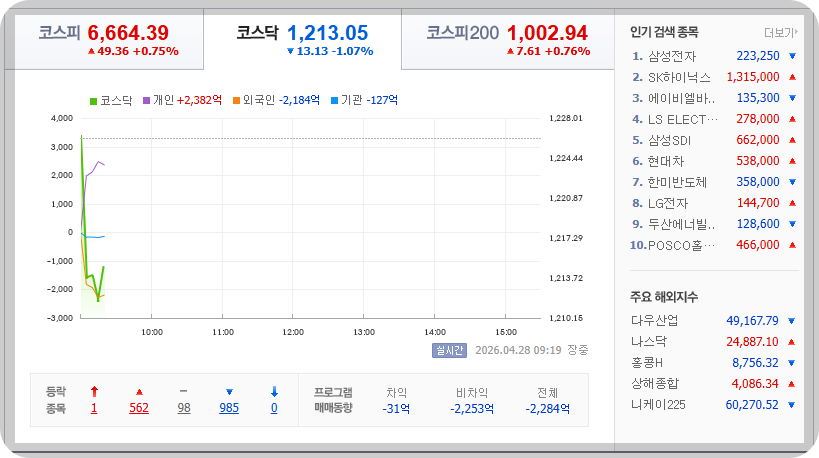Open falling stocks count 985
This screenshot has width=819, height=458.
pyautogui.click(x=229, y=408)
